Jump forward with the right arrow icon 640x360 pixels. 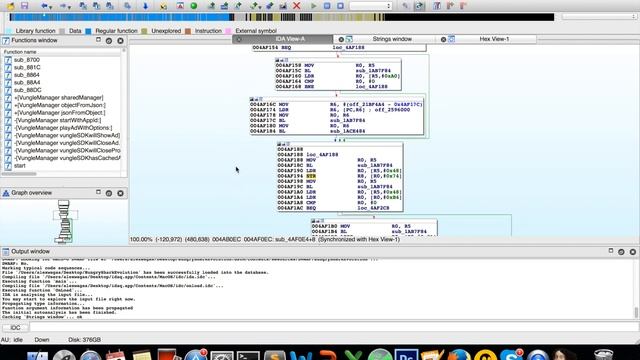62,6
